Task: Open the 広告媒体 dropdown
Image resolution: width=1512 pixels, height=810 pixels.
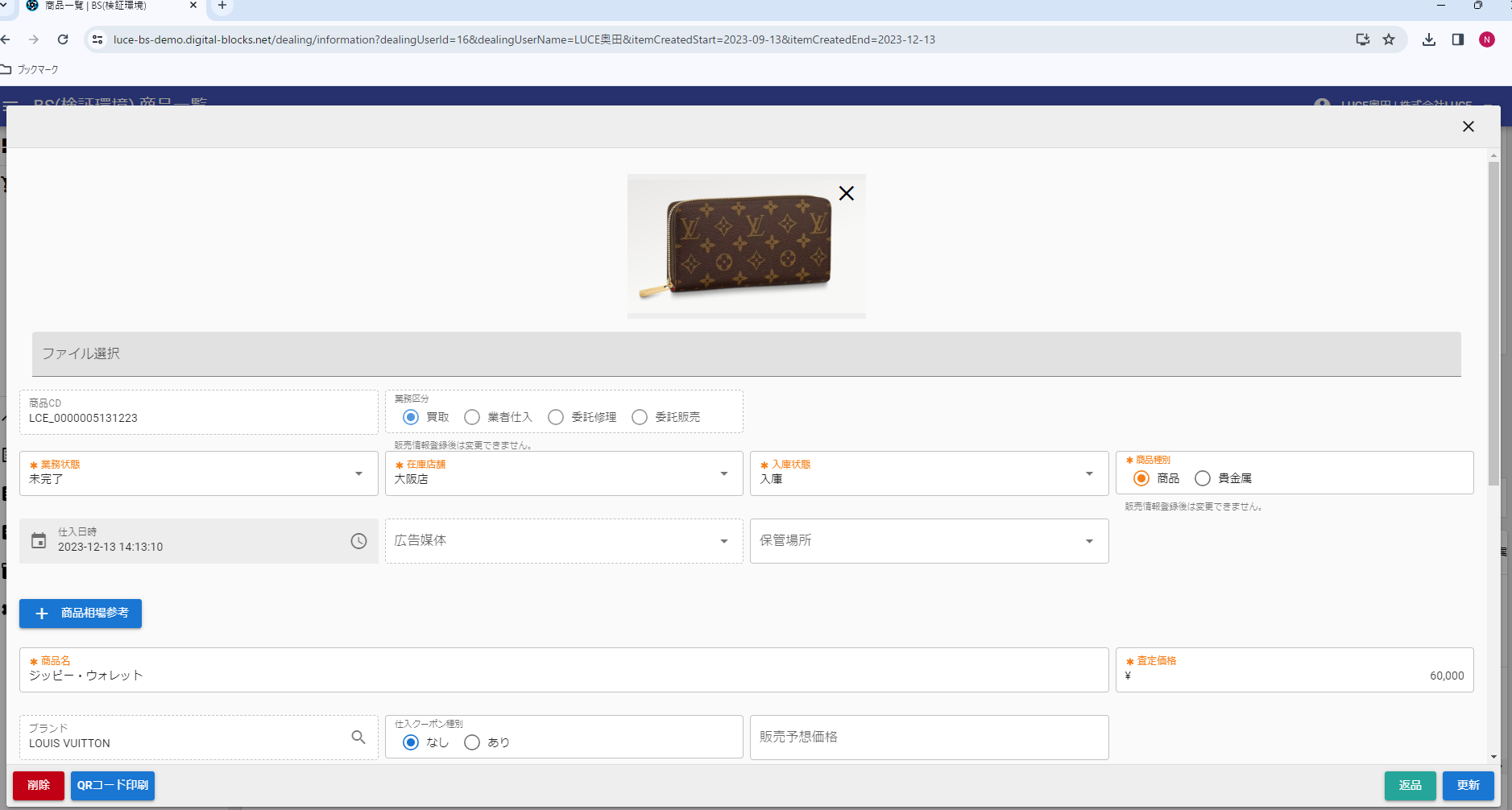Action: click(x=564, y=541)
